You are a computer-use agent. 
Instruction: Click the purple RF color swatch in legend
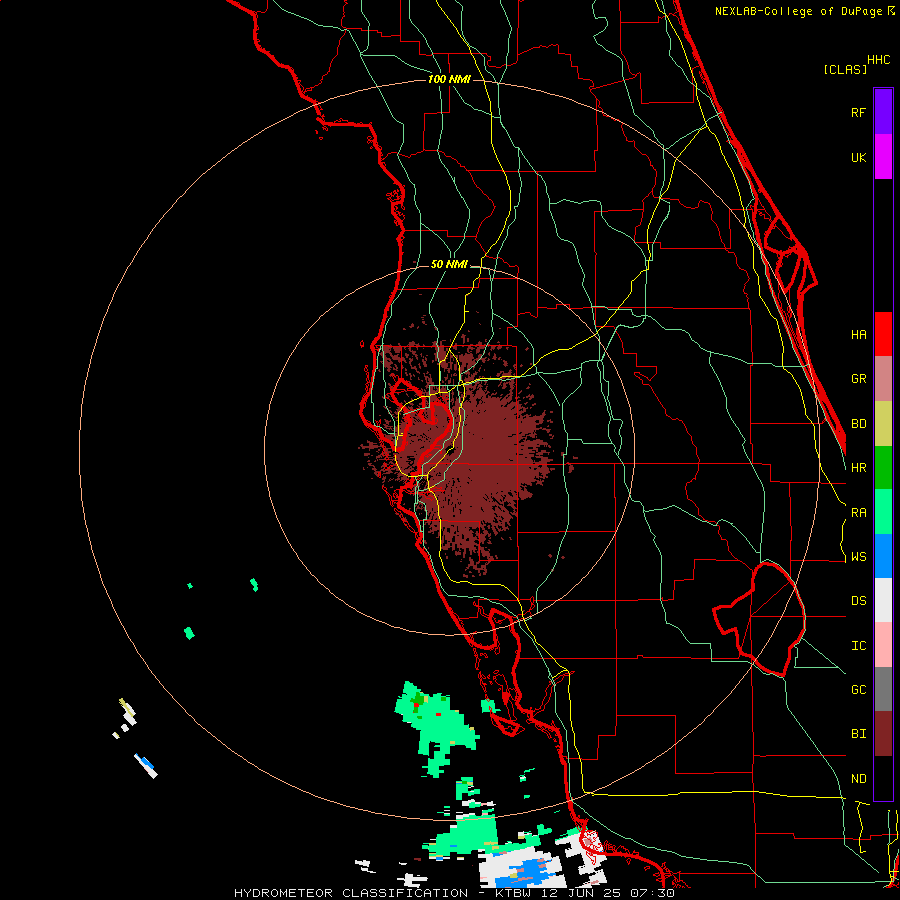(883, 112)
